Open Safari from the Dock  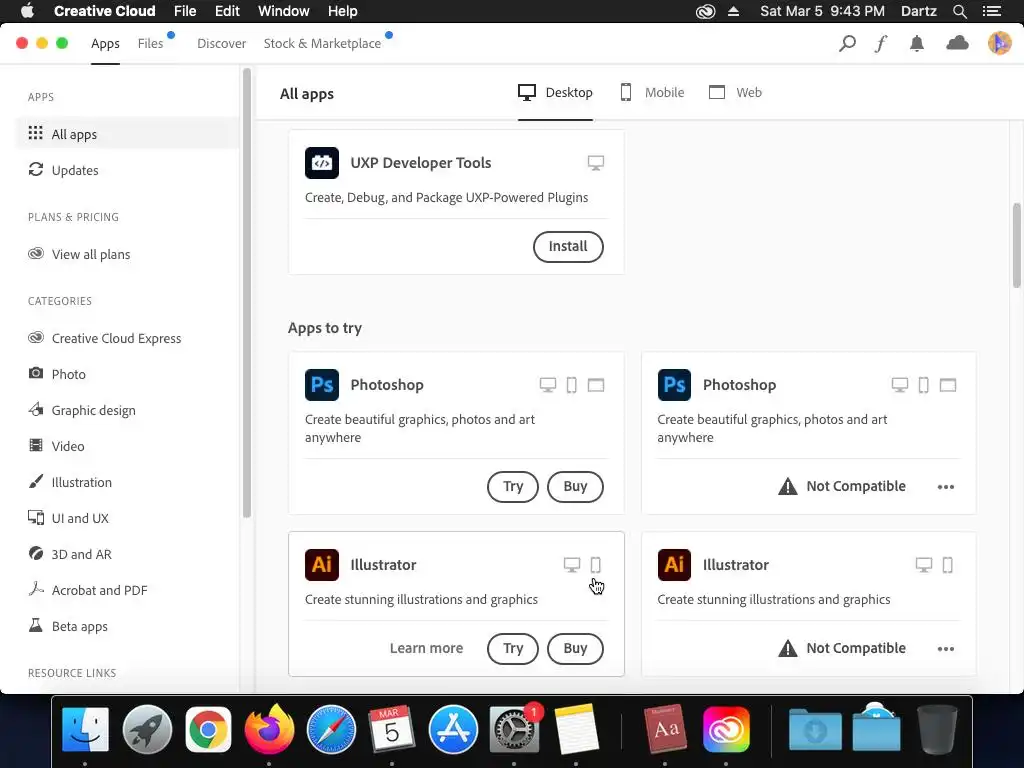tap(331, 729)
